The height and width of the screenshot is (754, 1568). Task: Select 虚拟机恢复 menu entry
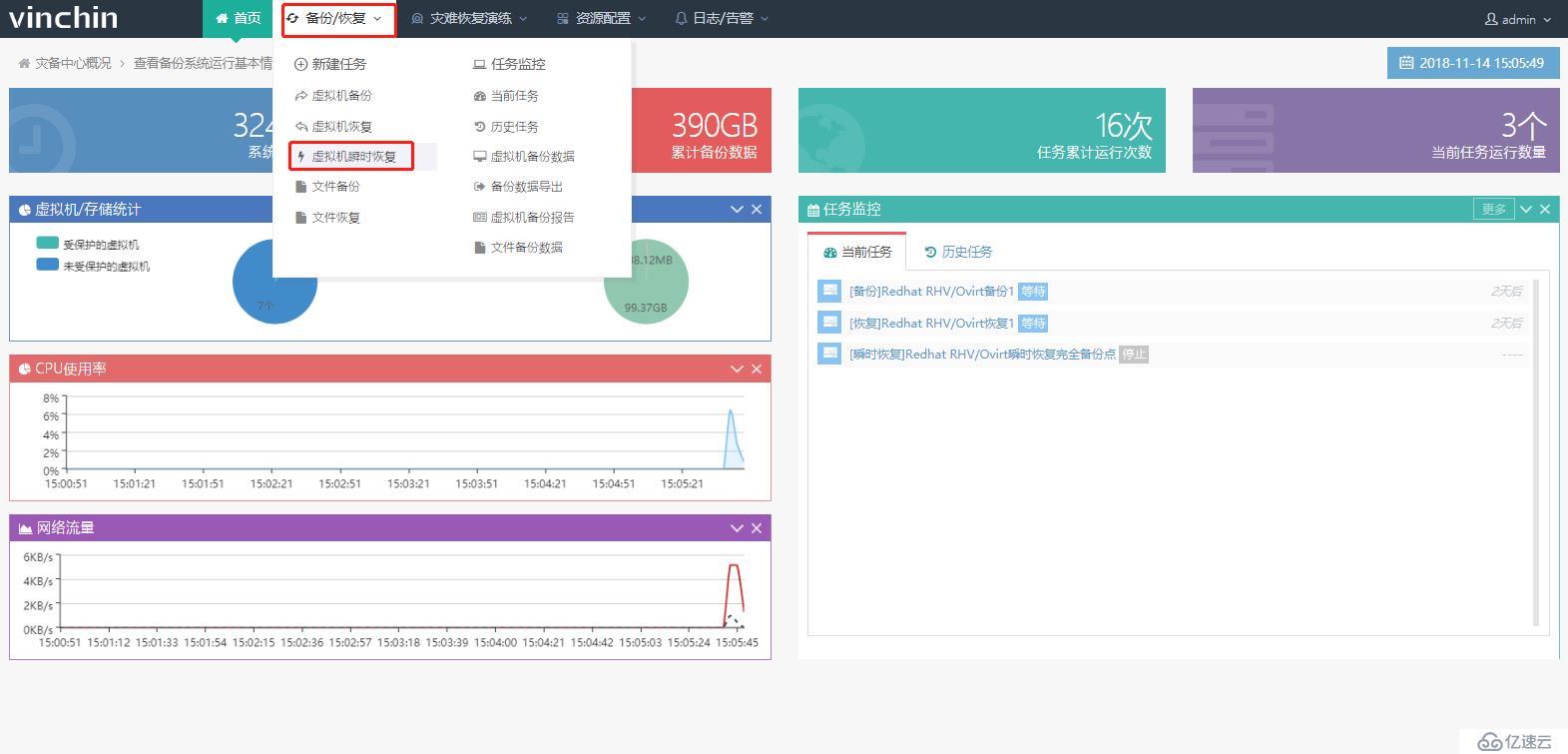(334, 127)
